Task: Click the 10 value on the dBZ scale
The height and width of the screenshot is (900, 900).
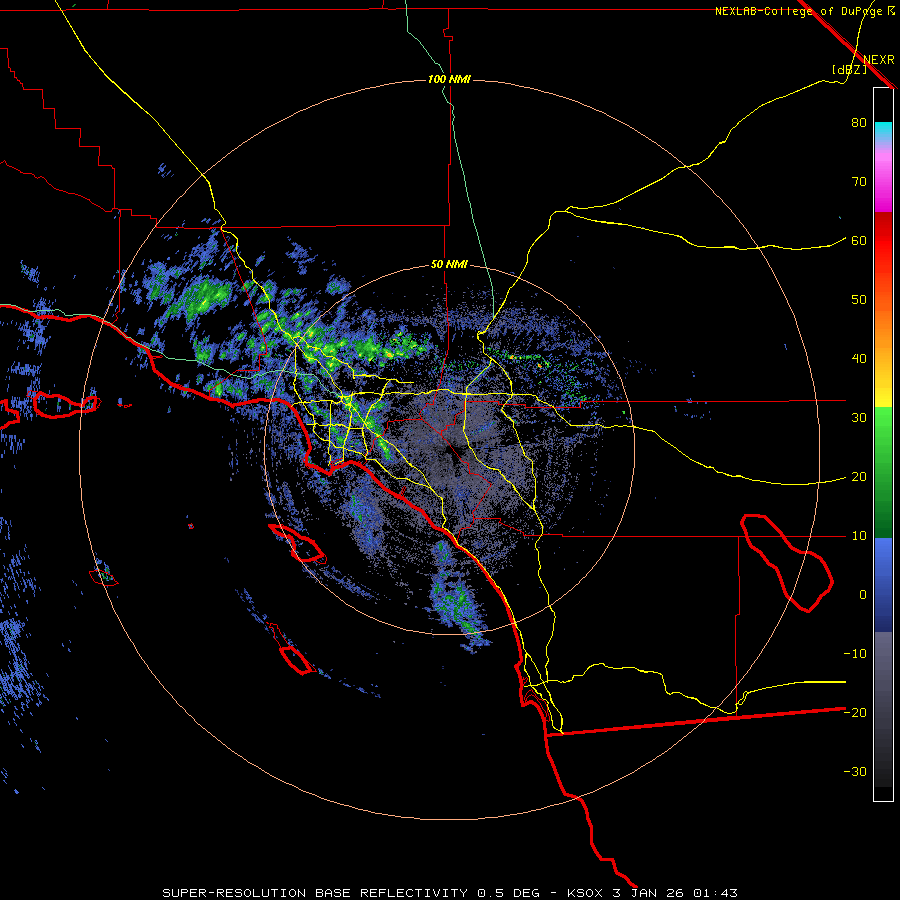Action: [x=859, y=536]
